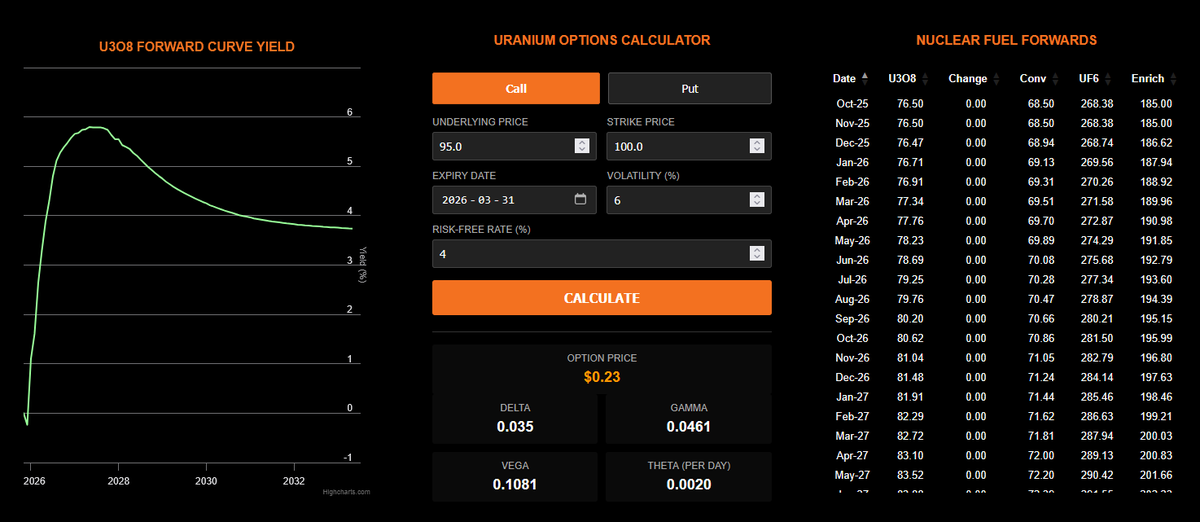1200x522 pixels.
Task: Click the Enrich column sort arrow icon
Action: pyautogui.click(x=1174, y=78)
